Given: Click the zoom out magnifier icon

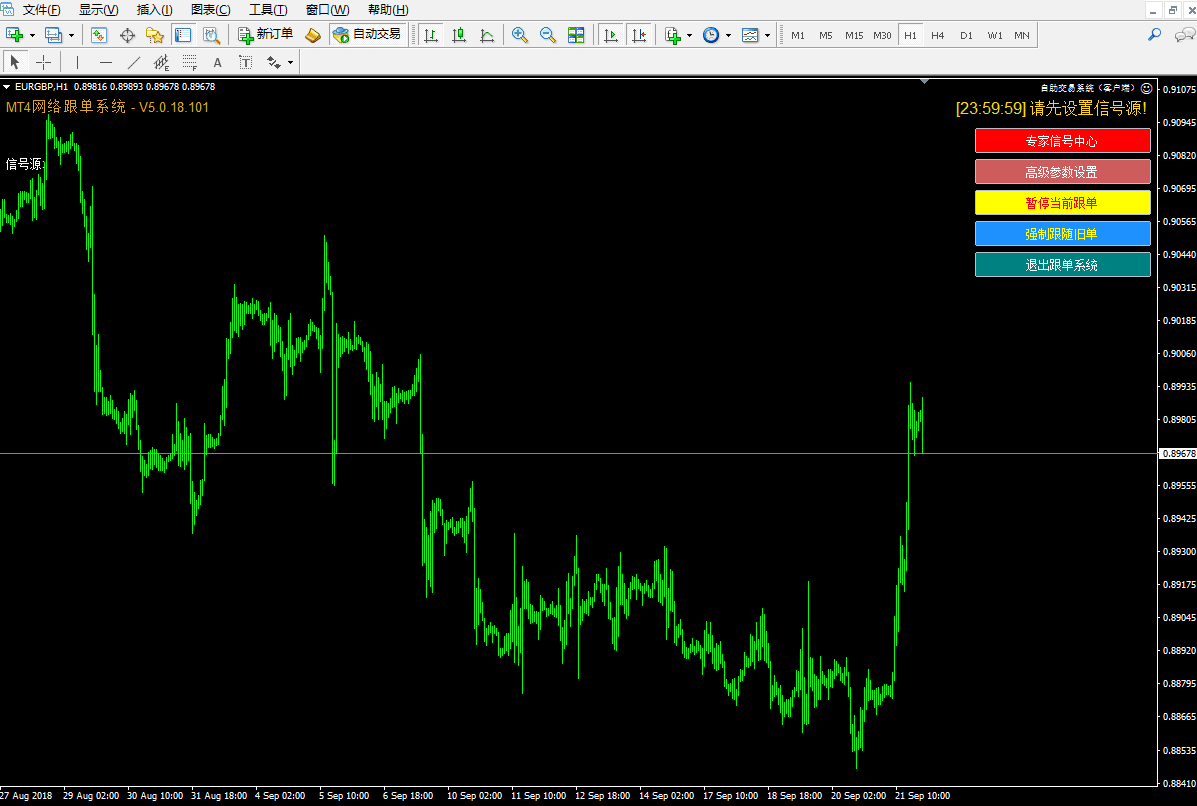Looking at the screenshot, I should click(548, 35).
